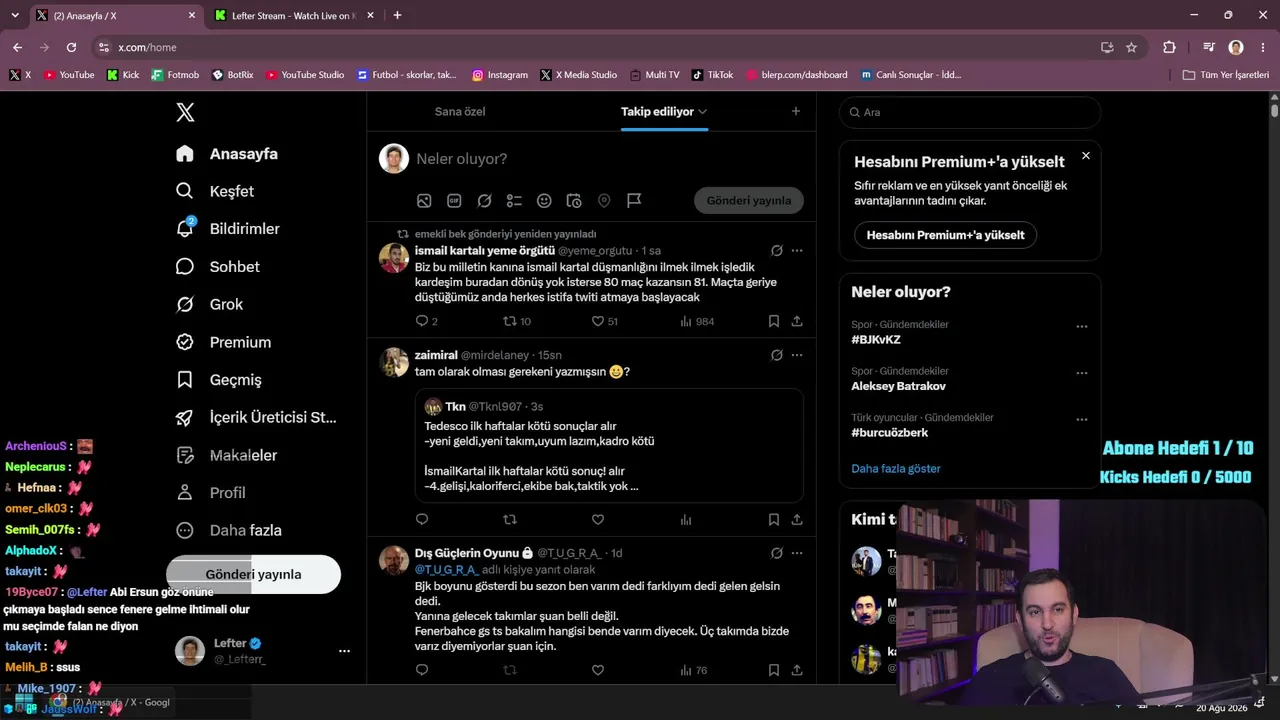This screenshot has height=720, width=1280.
Task: Click the Ara search box
Action: pyautogui.click(x=970, y=112)
